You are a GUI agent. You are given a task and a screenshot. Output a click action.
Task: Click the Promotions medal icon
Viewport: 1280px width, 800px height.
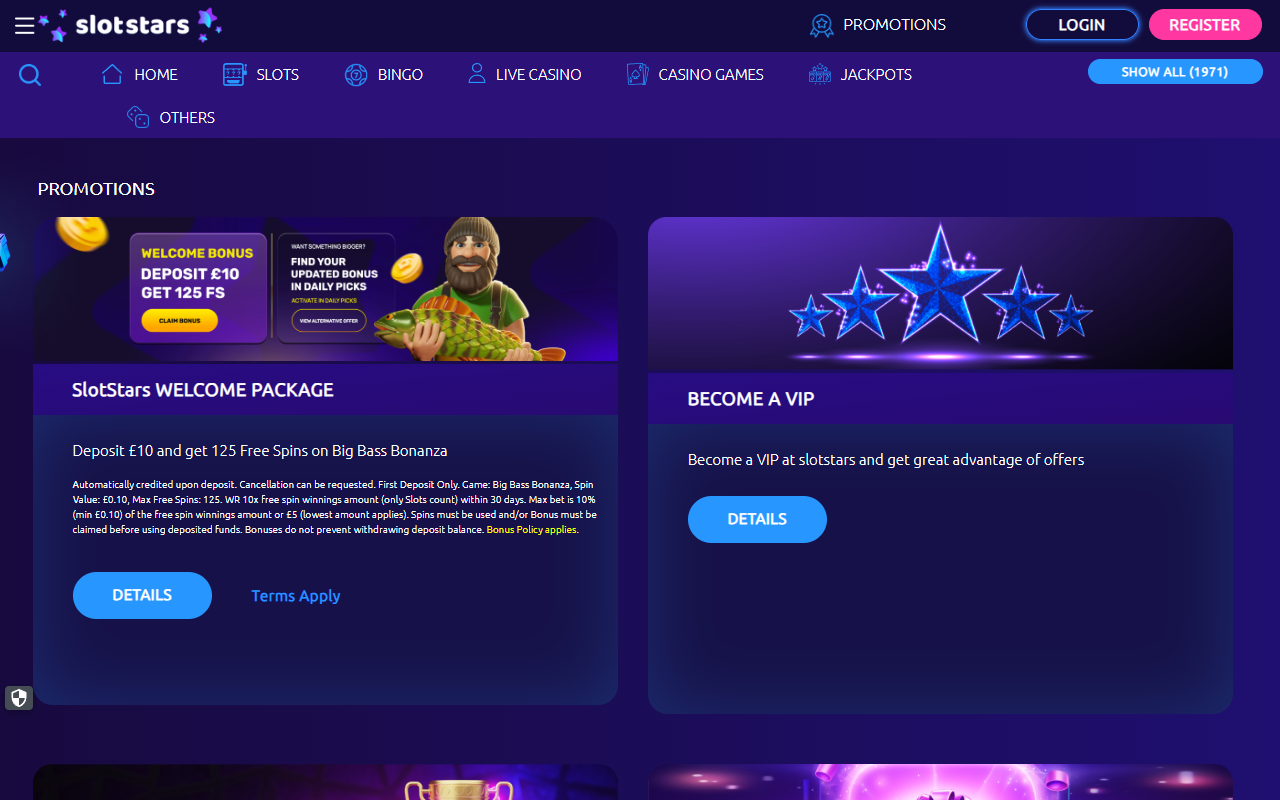point(821,25)
